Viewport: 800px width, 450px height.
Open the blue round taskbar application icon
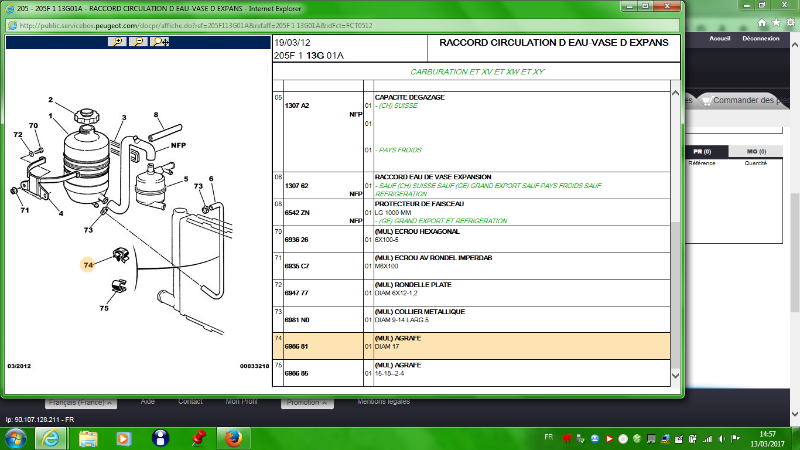pos(160,438)
